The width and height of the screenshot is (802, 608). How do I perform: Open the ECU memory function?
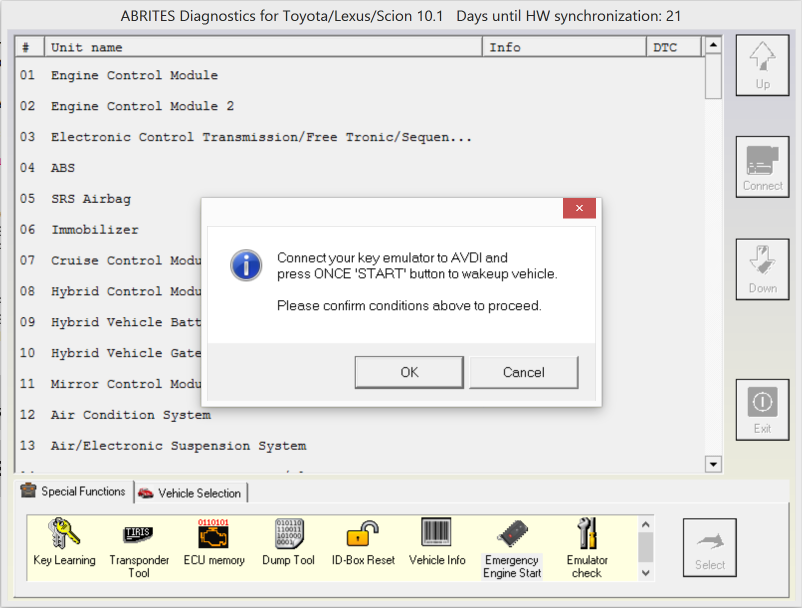[x=214, y=542]
